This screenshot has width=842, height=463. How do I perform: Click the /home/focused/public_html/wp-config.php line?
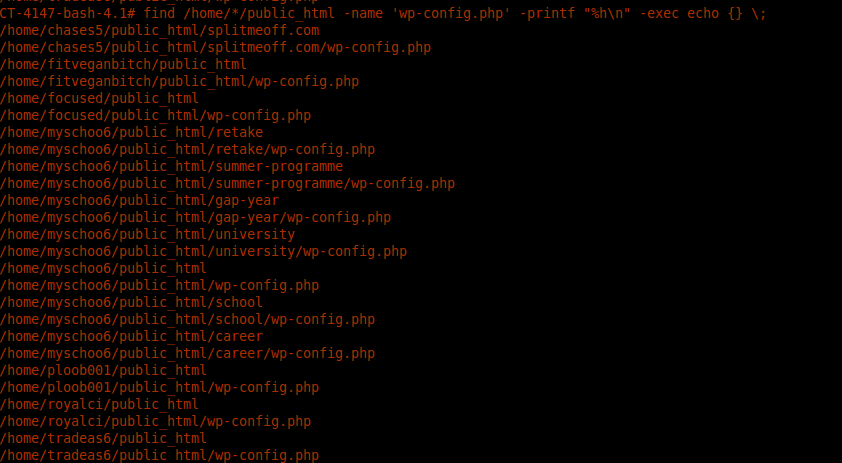coord(156,115)
